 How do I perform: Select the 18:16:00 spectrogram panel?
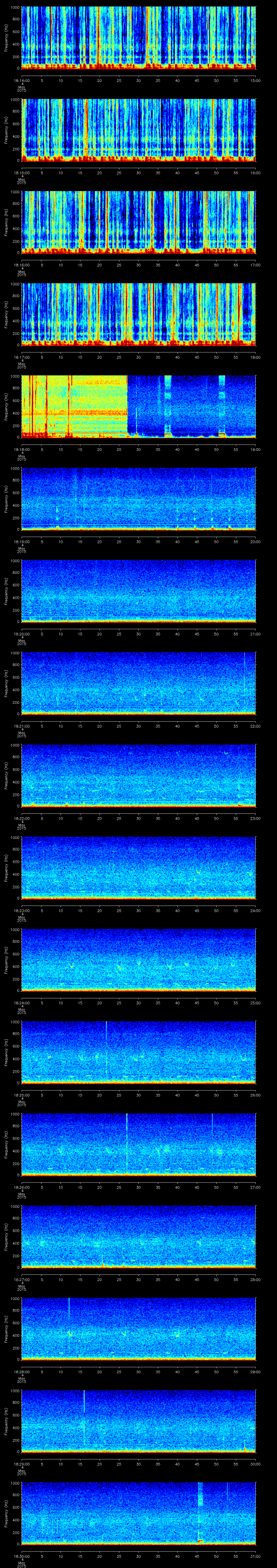(138, 222)
